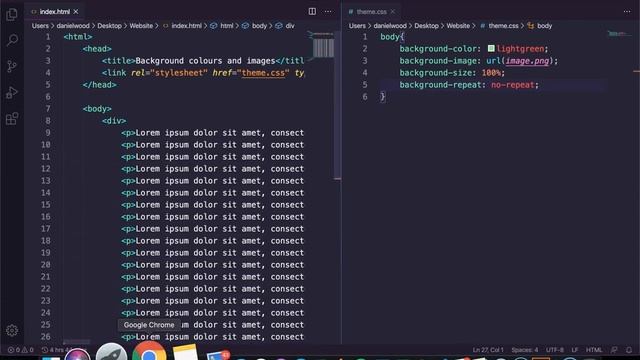Screen dimensions: 640x360
Task: Click 'Background colours and images' title text
Action: 205,61
